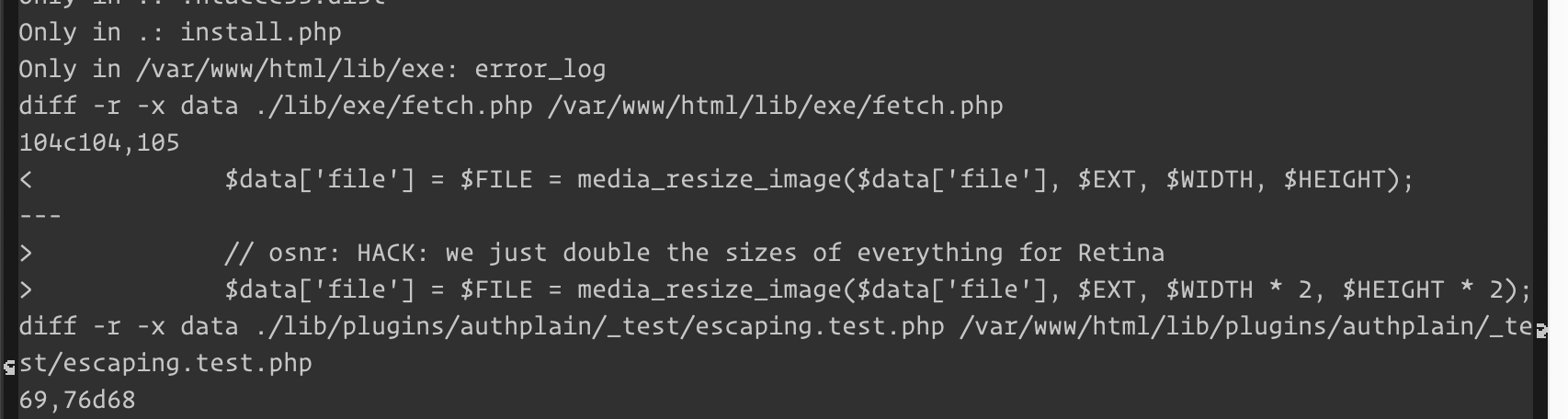Click the wrap continuation marker before 'st/escaping.test.php'
Viewport: 1568px width, 419px height.
tap(9, 367)
